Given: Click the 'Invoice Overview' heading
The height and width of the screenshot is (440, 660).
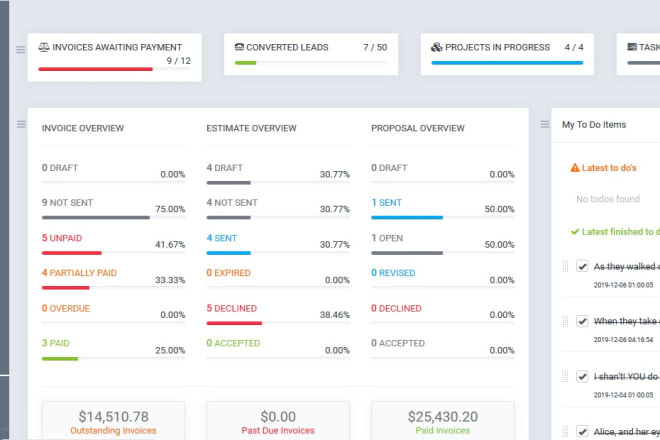Looking at the screenshot, I should [83, 128].
